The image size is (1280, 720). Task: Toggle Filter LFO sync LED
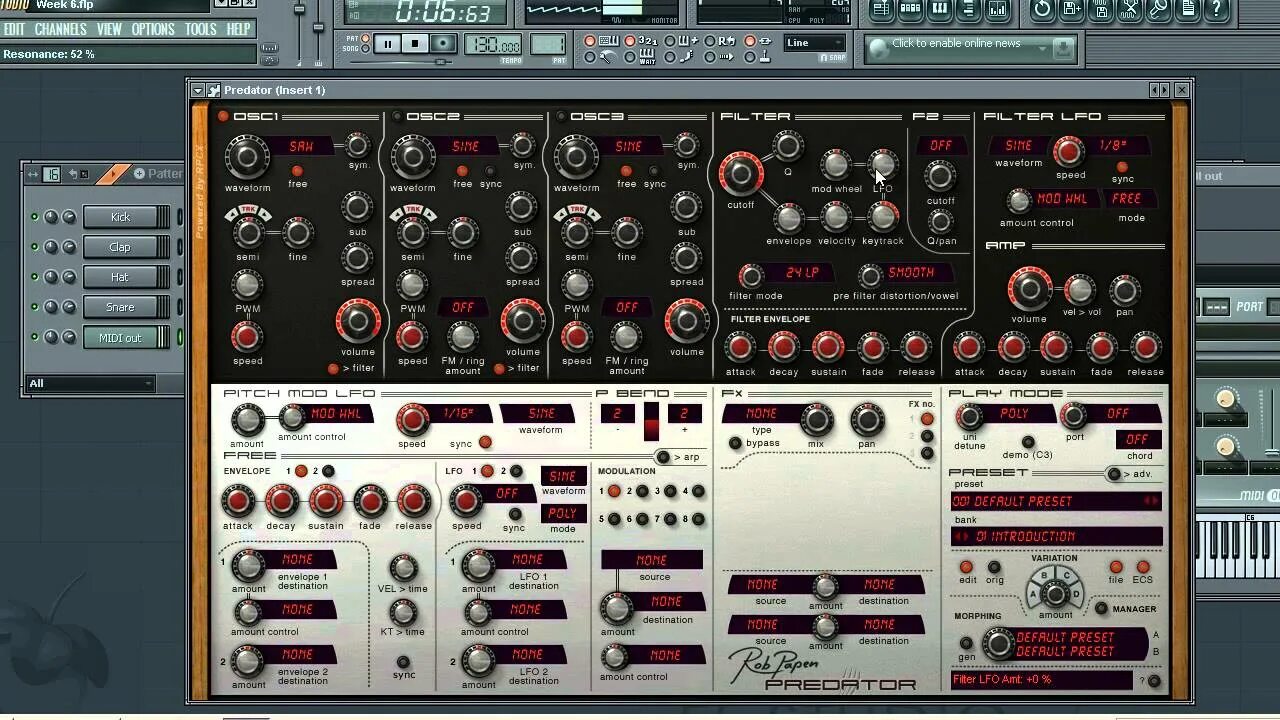point(1122,167)
